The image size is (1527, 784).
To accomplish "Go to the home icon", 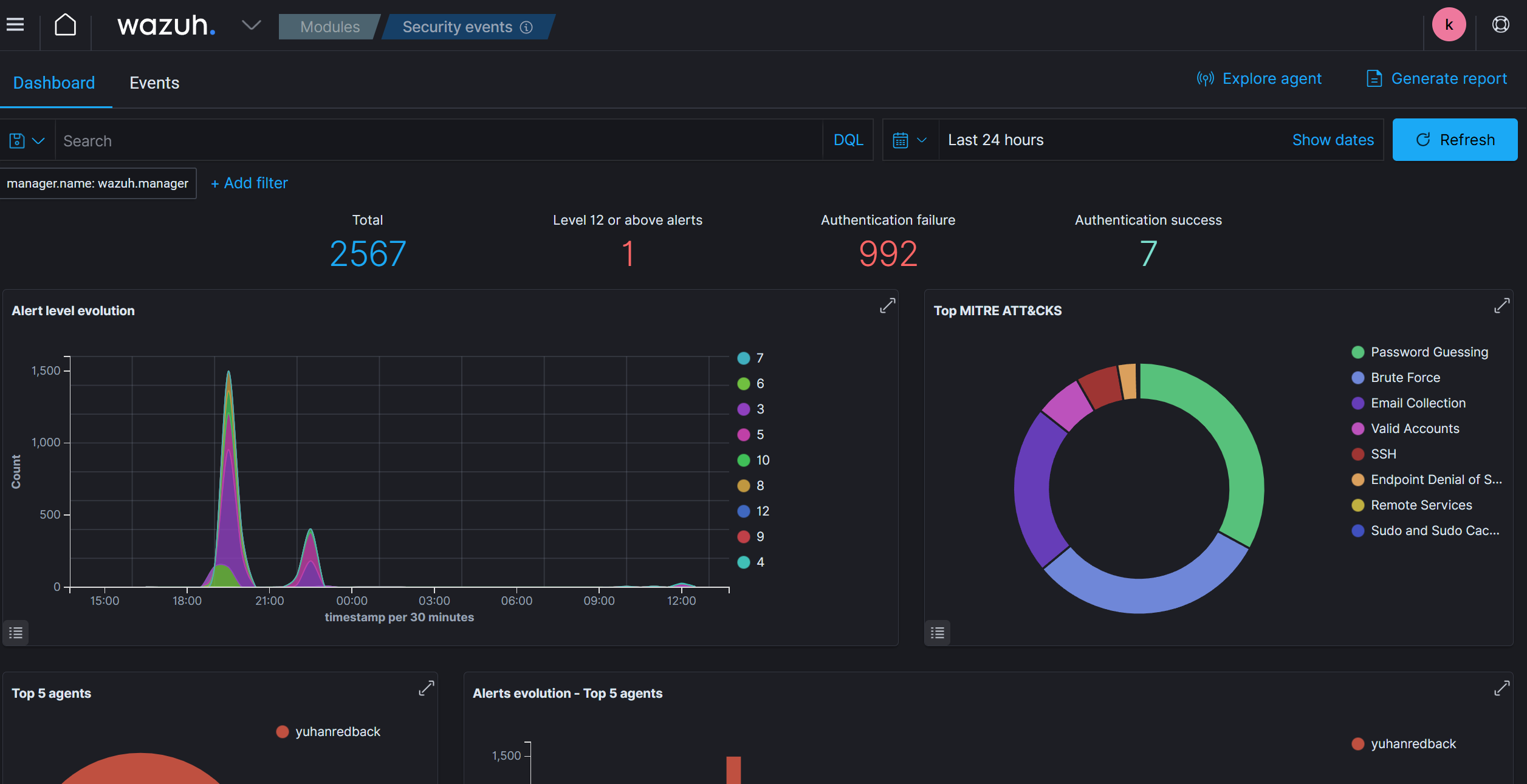I will point(66,25).
